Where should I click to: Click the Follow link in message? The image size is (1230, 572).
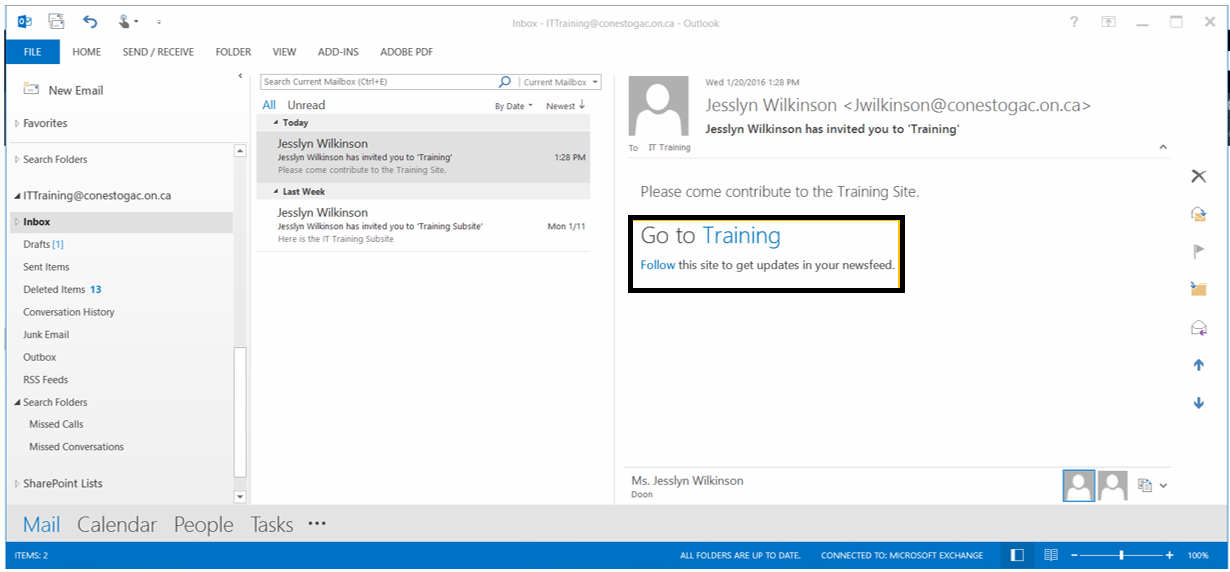coord(658,265)
